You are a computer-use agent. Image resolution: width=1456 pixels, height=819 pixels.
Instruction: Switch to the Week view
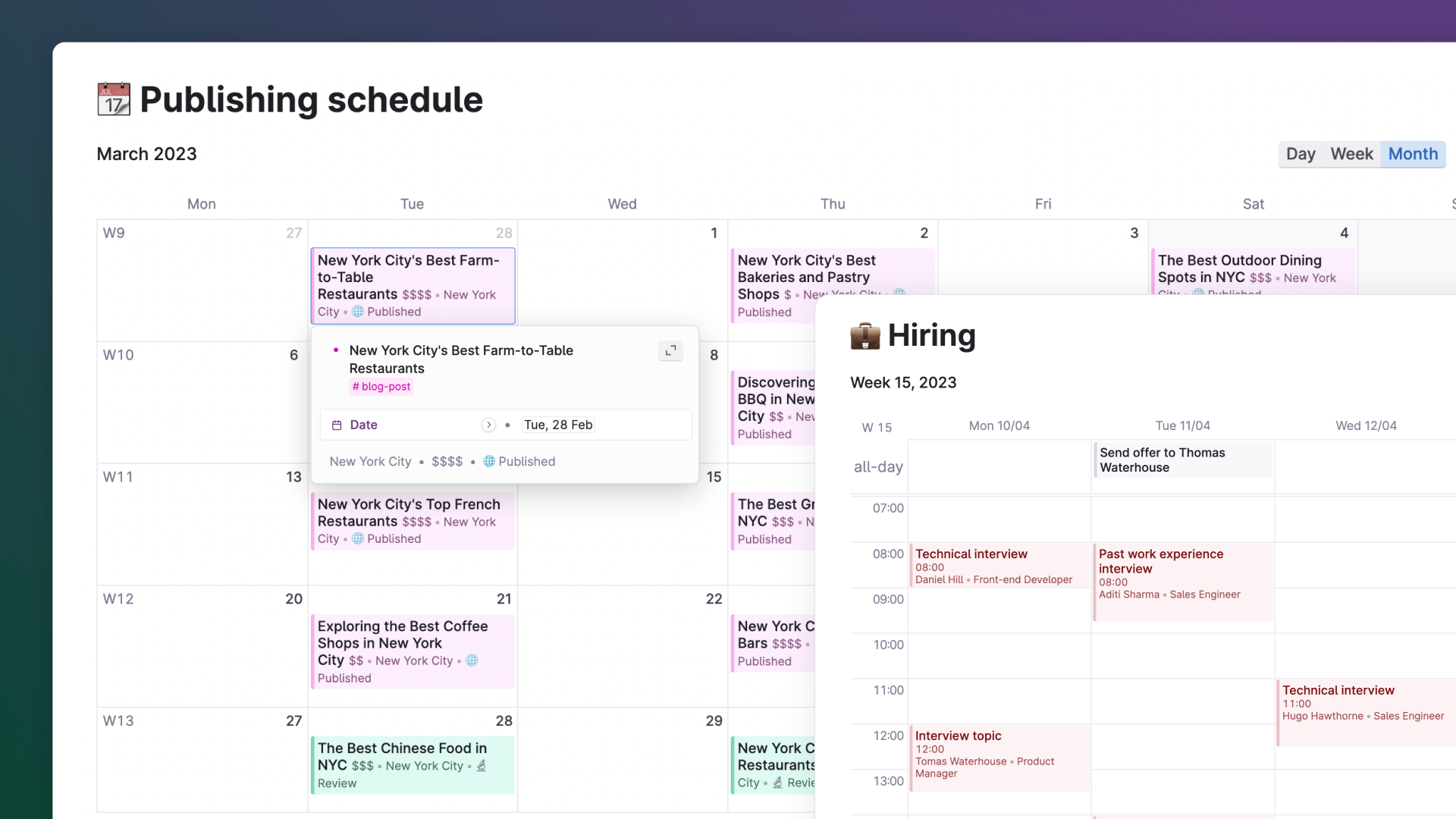tap(1351, 154)
